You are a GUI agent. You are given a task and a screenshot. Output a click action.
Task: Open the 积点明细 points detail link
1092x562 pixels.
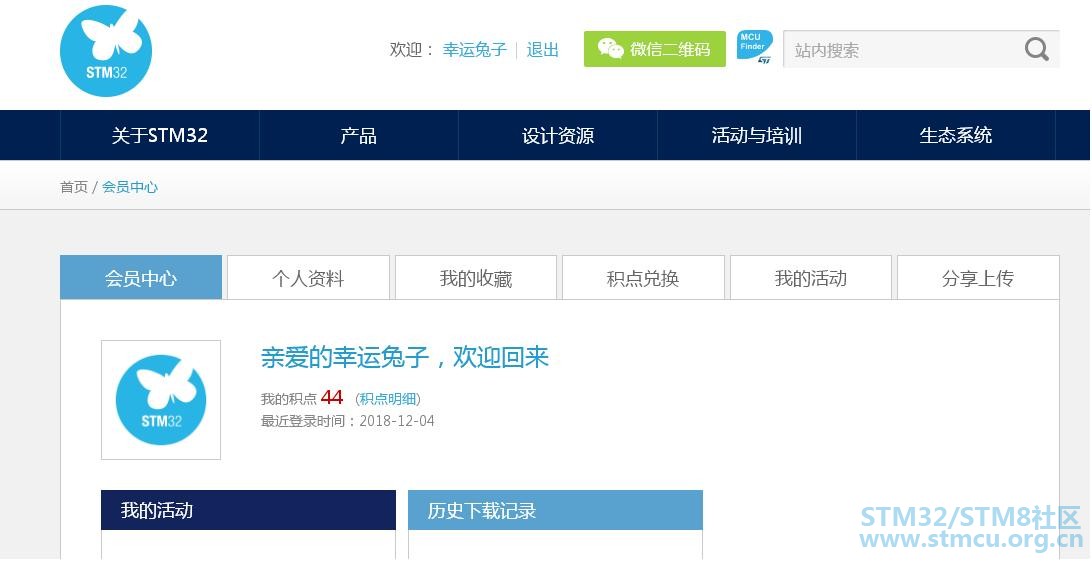click(388, 399)
